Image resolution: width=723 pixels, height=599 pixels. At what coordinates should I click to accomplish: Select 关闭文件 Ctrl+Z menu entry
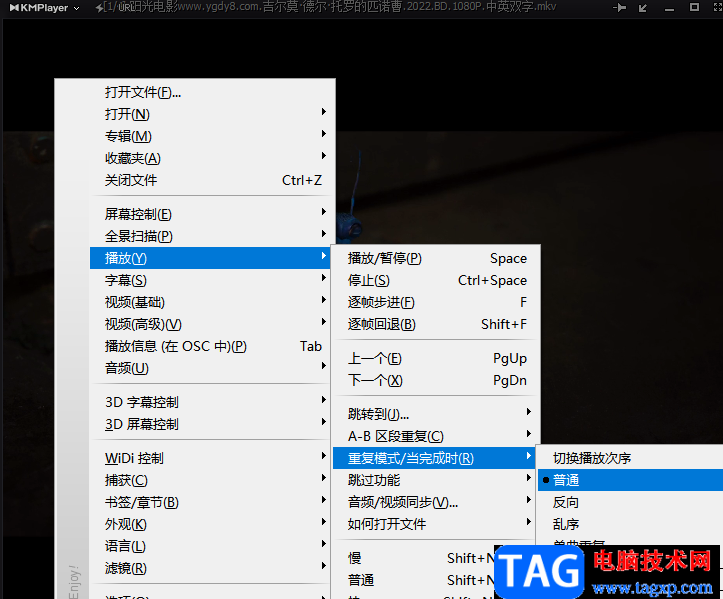pyautogui.click(x=210, y=180)
